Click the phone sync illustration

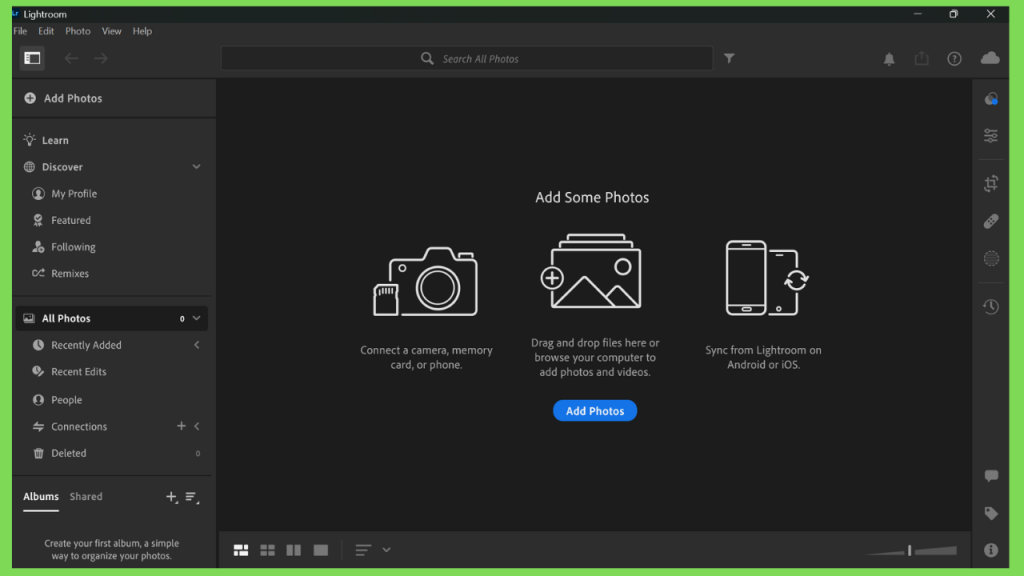point(767,278)
